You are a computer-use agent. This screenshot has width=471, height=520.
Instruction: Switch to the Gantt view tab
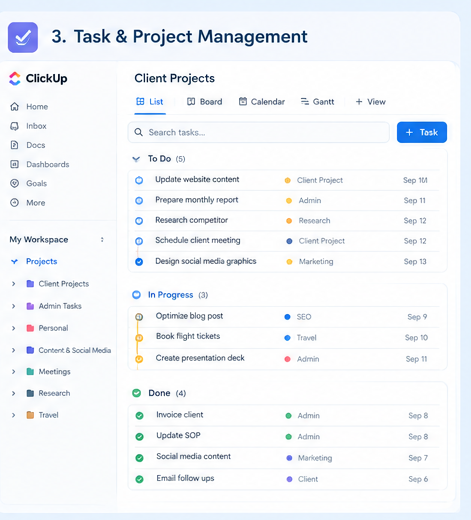click(x=317, y=102)
